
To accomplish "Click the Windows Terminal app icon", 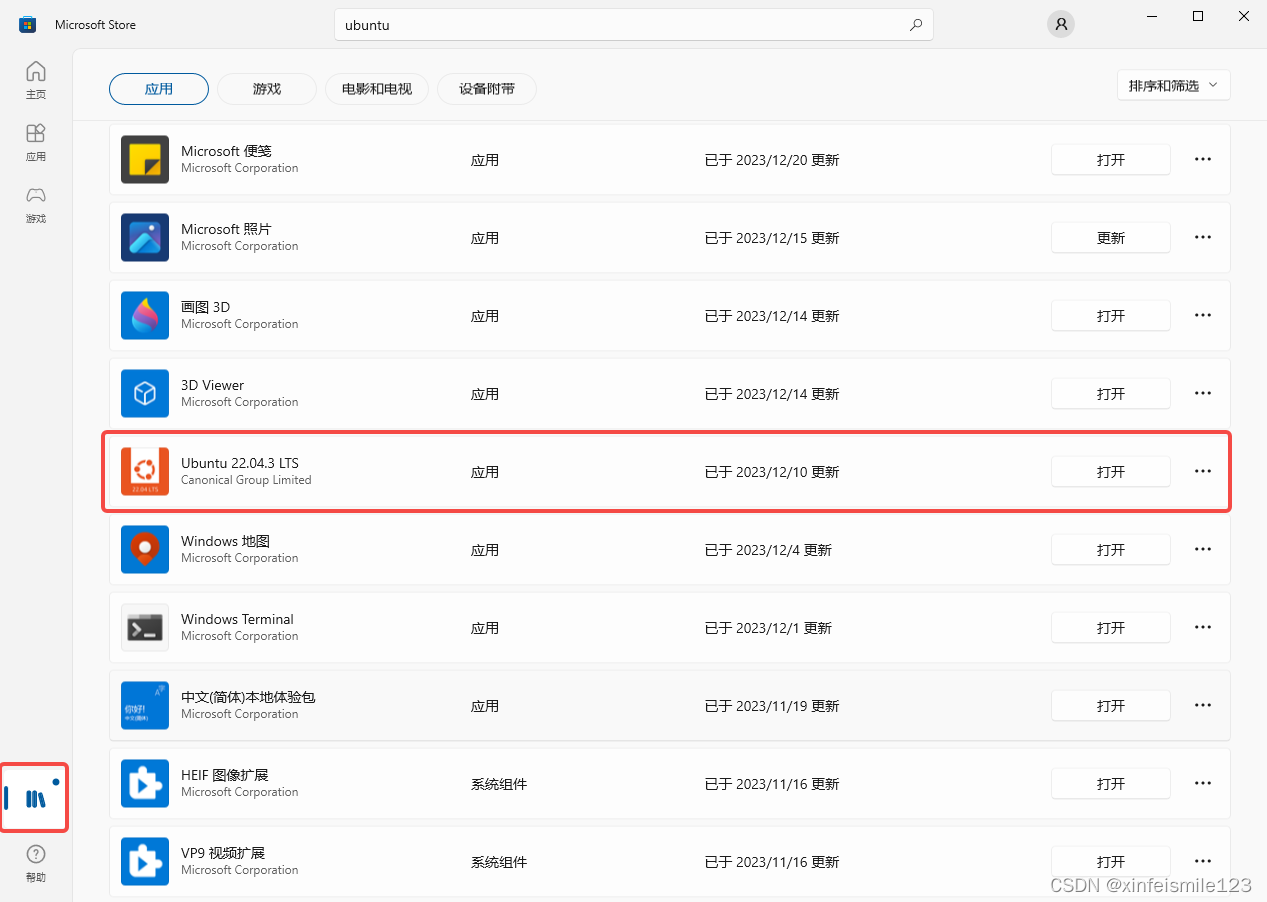I will pyautogui.click(x=145, y=628).
